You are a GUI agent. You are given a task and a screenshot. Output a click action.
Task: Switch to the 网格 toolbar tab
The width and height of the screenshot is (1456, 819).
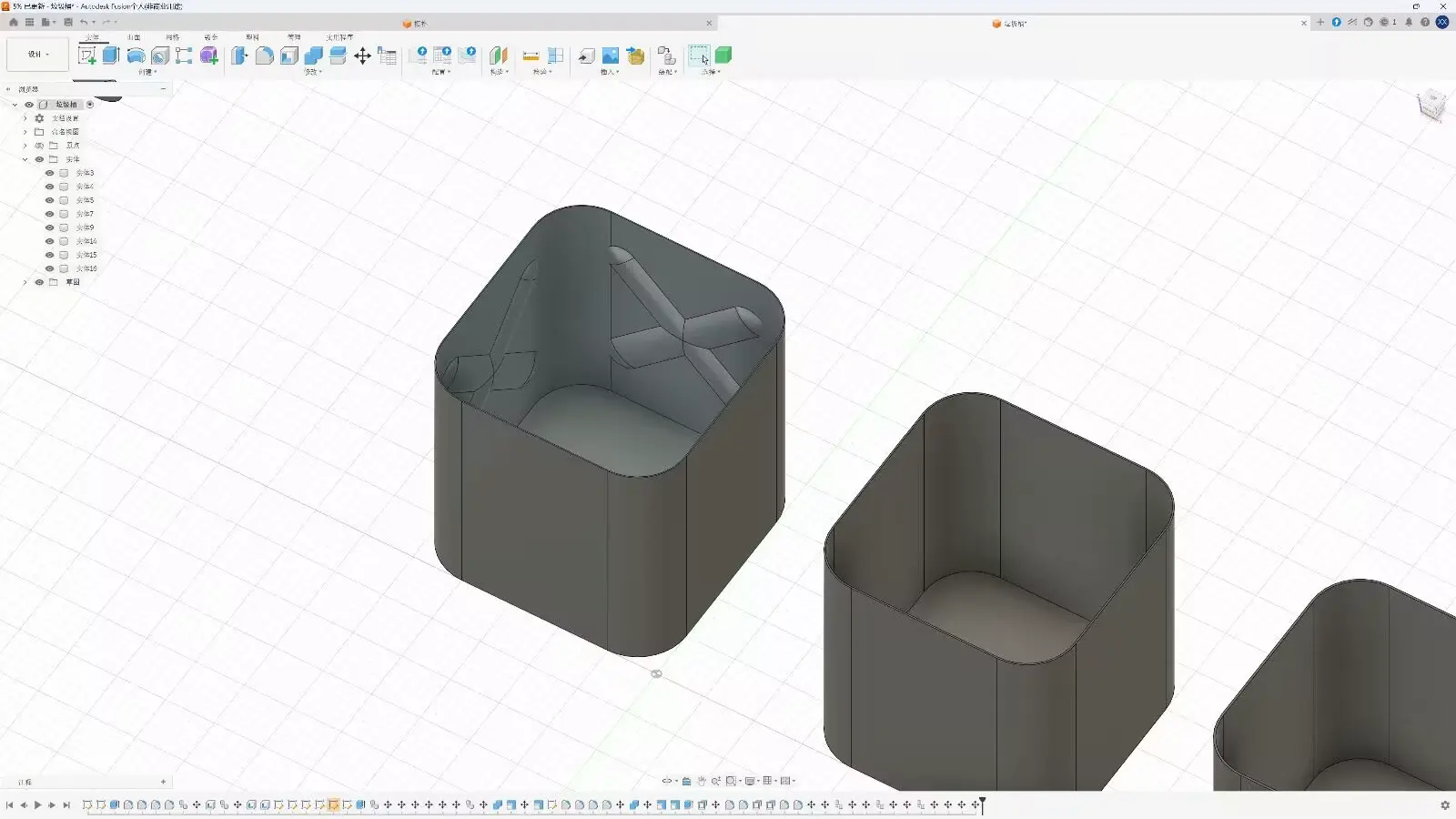click(173, 37)
